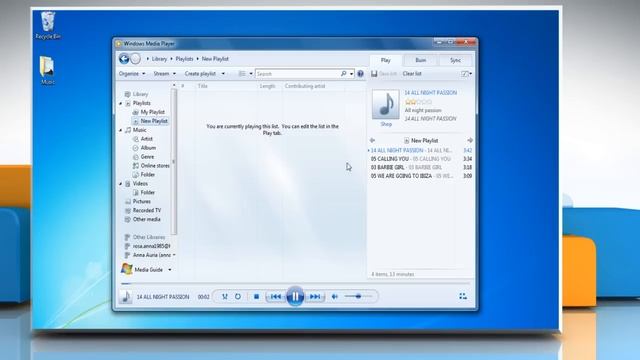
Task: Skip to the next track
Action: point(315,297)
